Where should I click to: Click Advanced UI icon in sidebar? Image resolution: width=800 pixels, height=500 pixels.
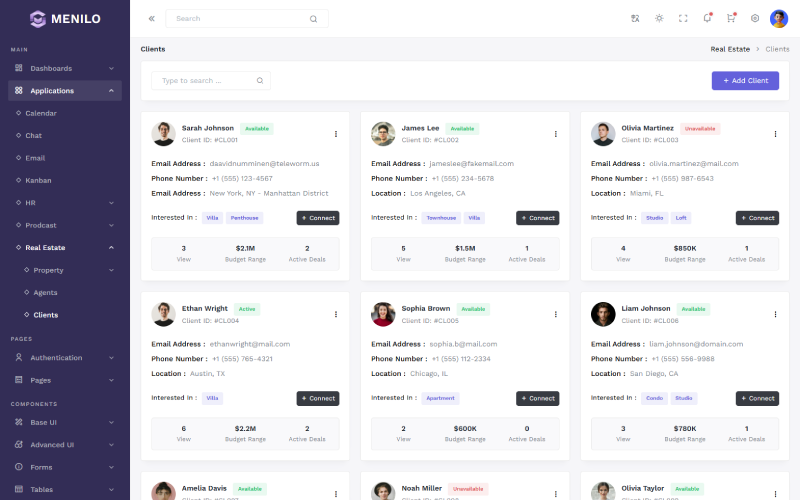coord(19,444)
